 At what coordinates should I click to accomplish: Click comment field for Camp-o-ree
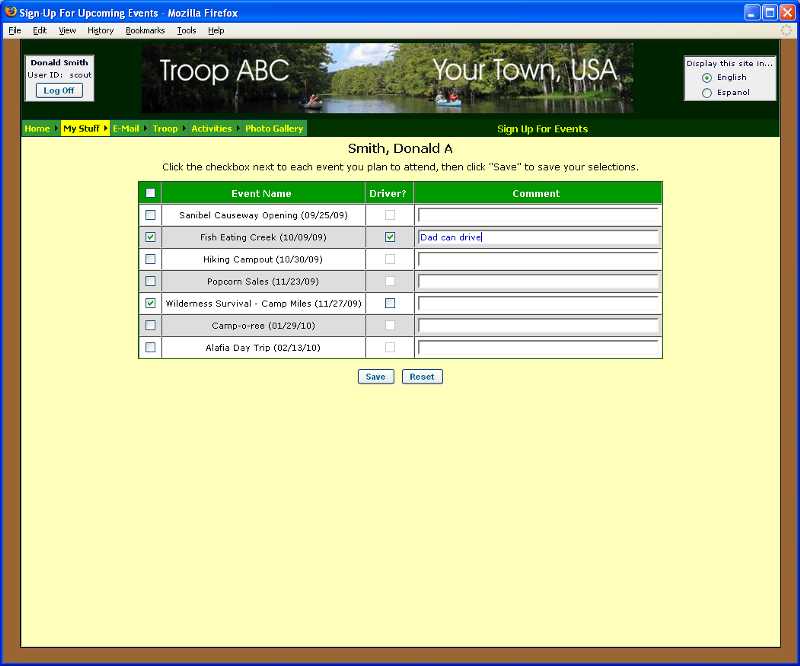538,325
